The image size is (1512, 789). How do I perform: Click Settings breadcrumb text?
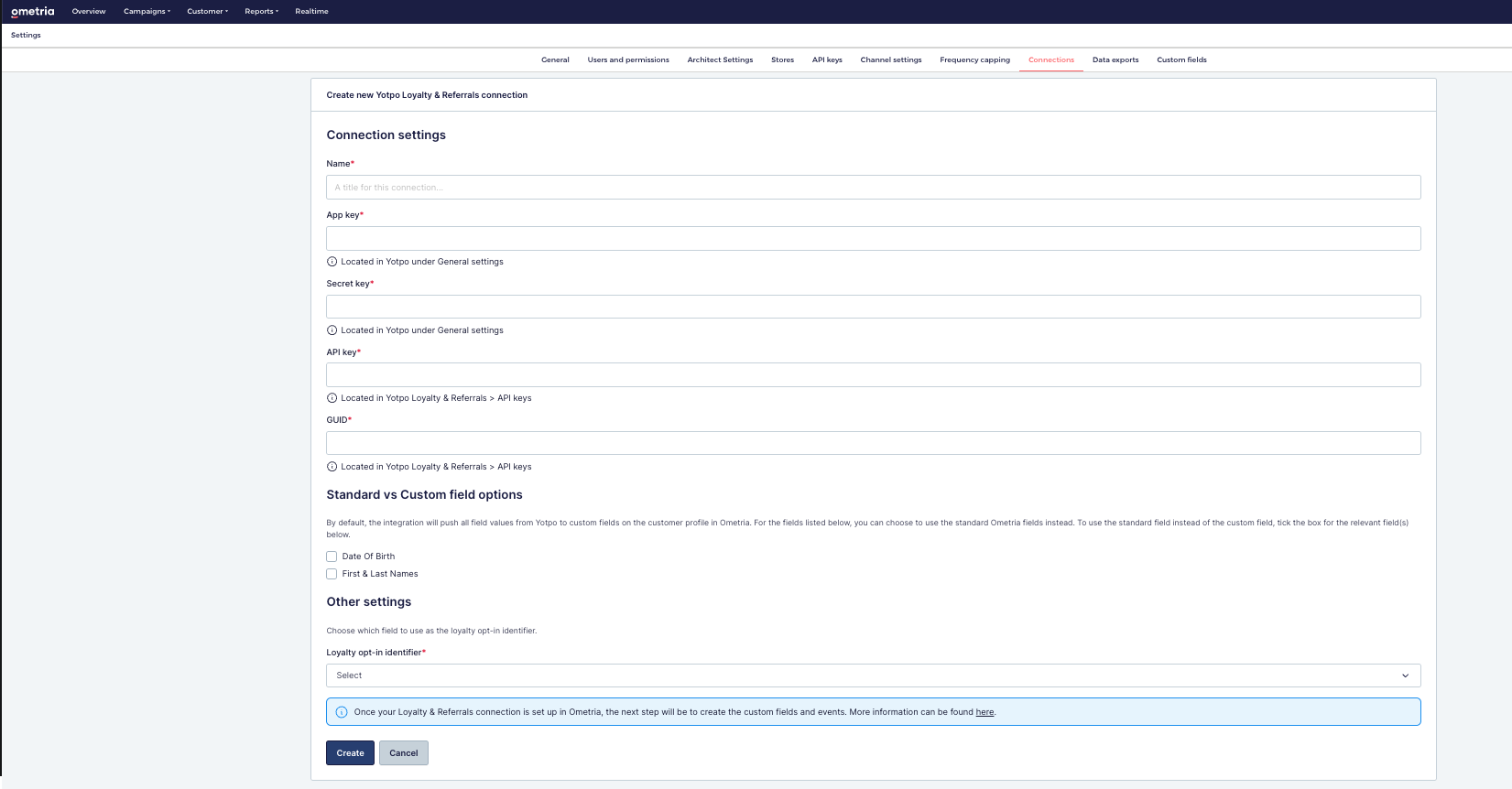tap(26, 35)
